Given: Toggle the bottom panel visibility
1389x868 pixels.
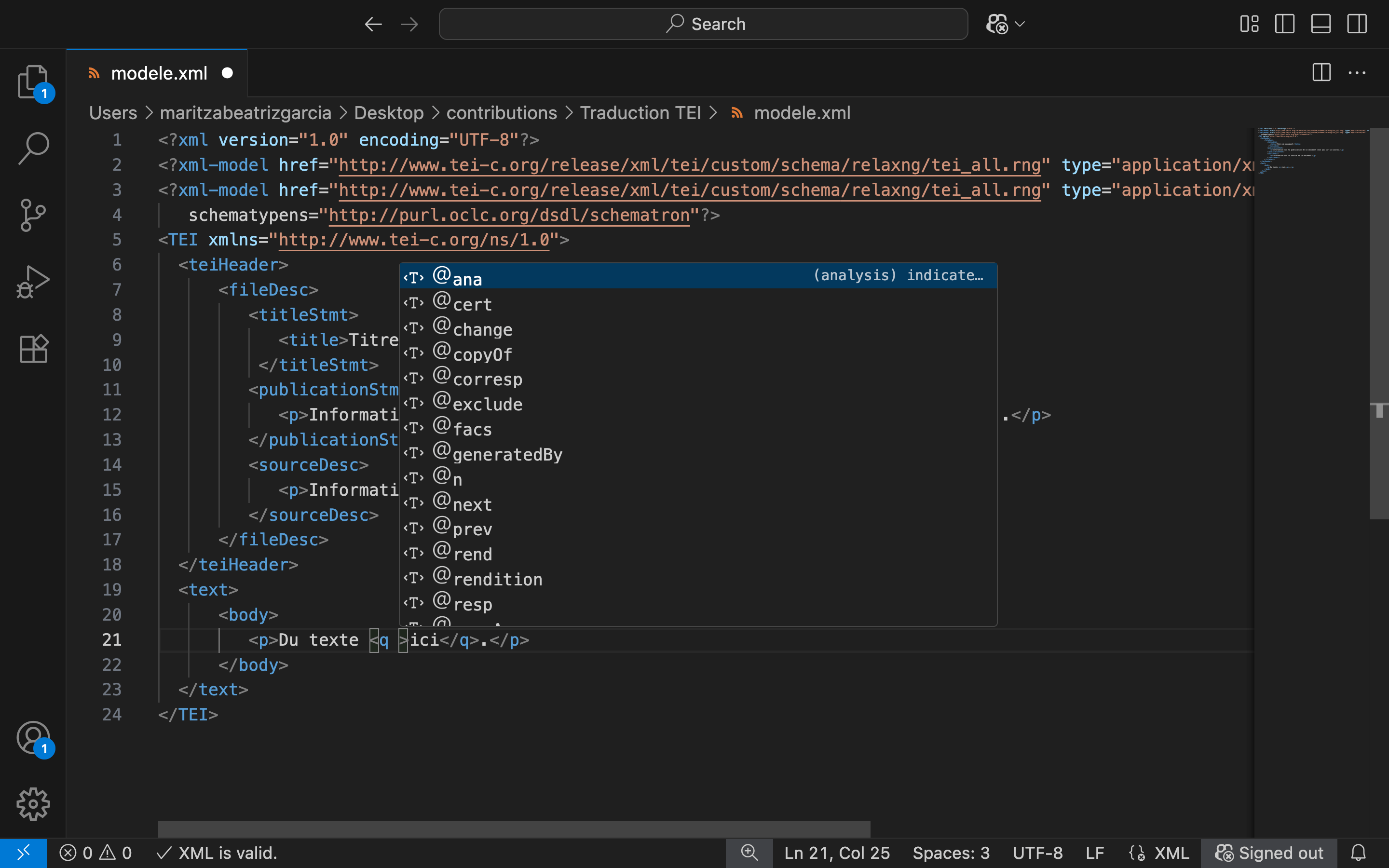Looking at the screenshot, I should [1321, 24].
